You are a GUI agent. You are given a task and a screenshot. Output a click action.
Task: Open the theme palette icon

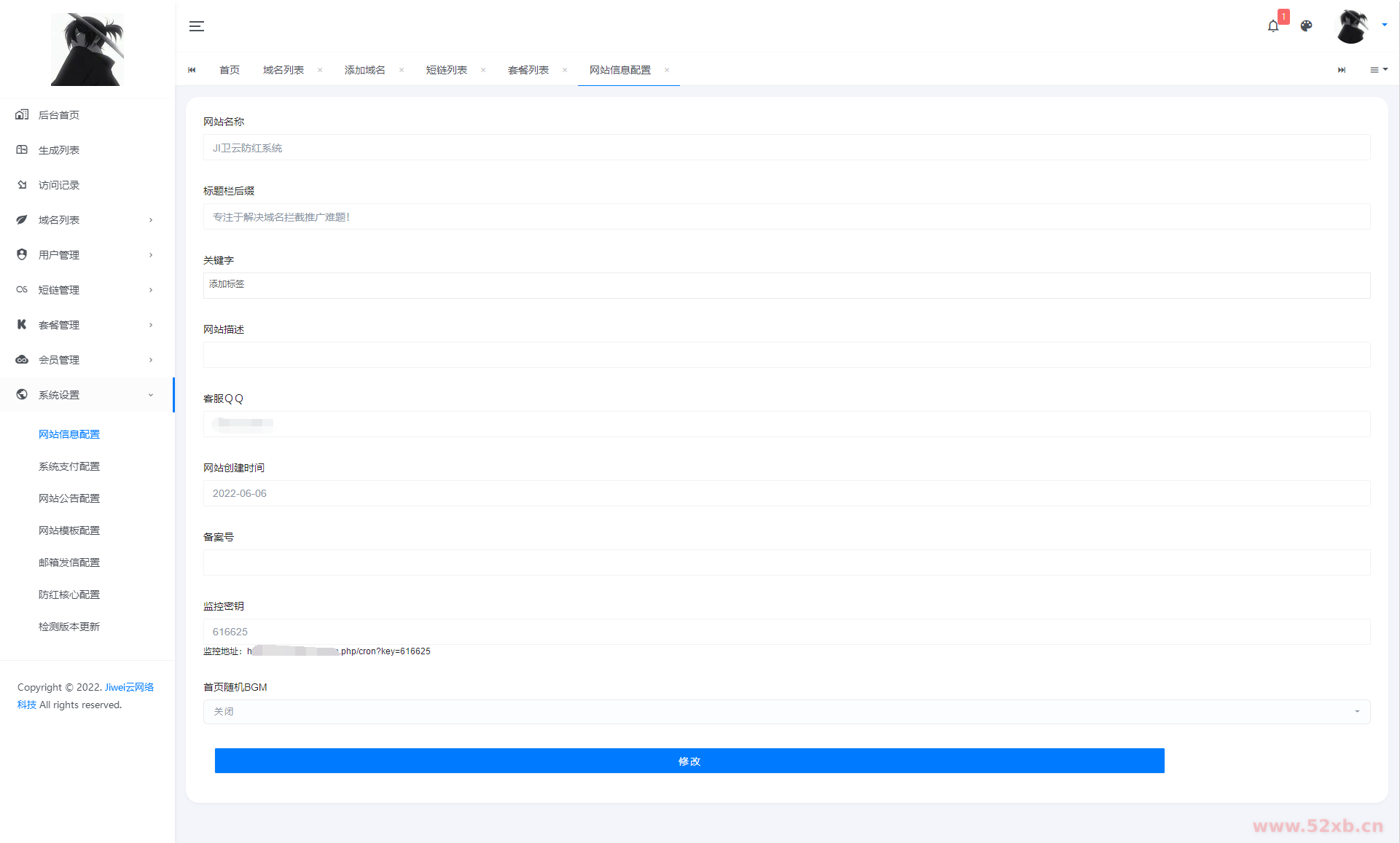coord(1306,26)
